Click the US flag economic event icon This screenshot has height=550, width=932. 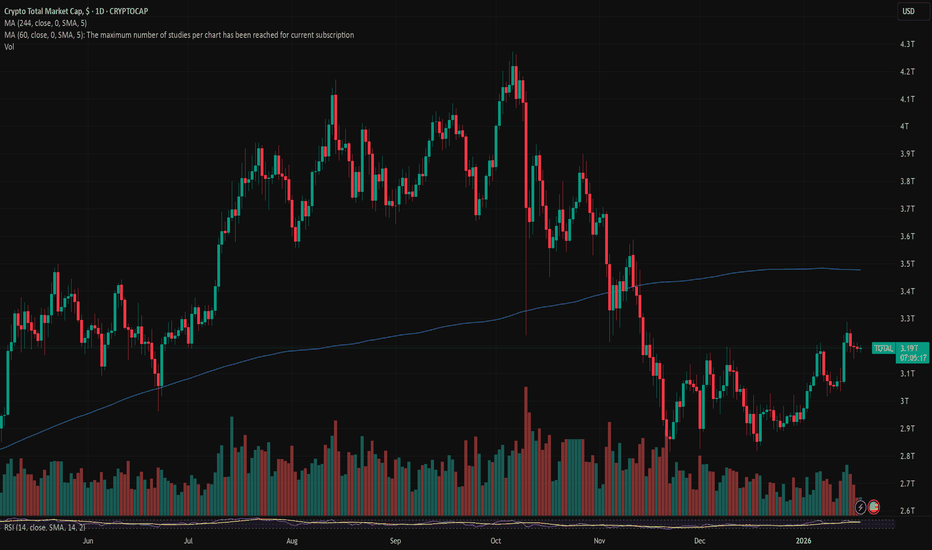point(875,508)
